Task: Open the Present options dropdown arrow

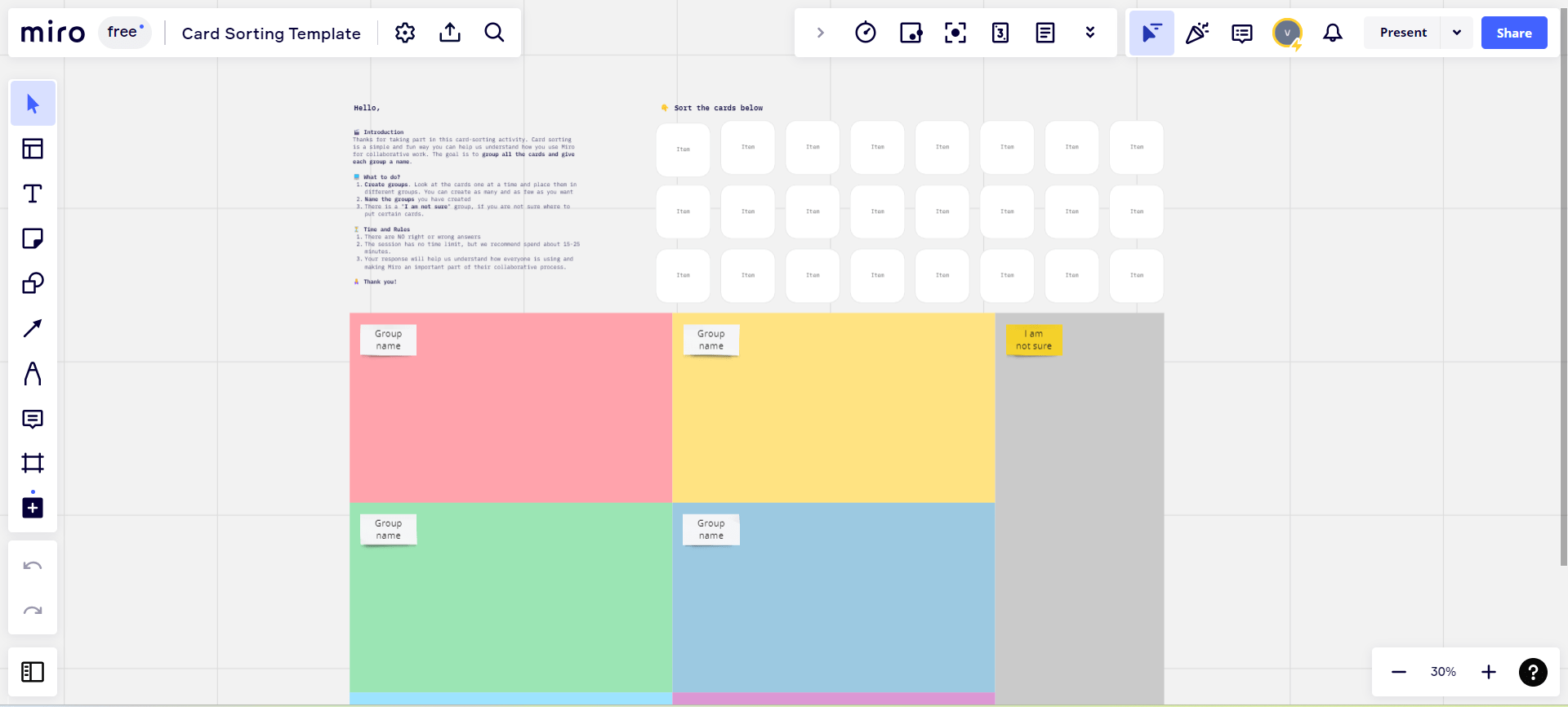Action: click(1457, 33)
